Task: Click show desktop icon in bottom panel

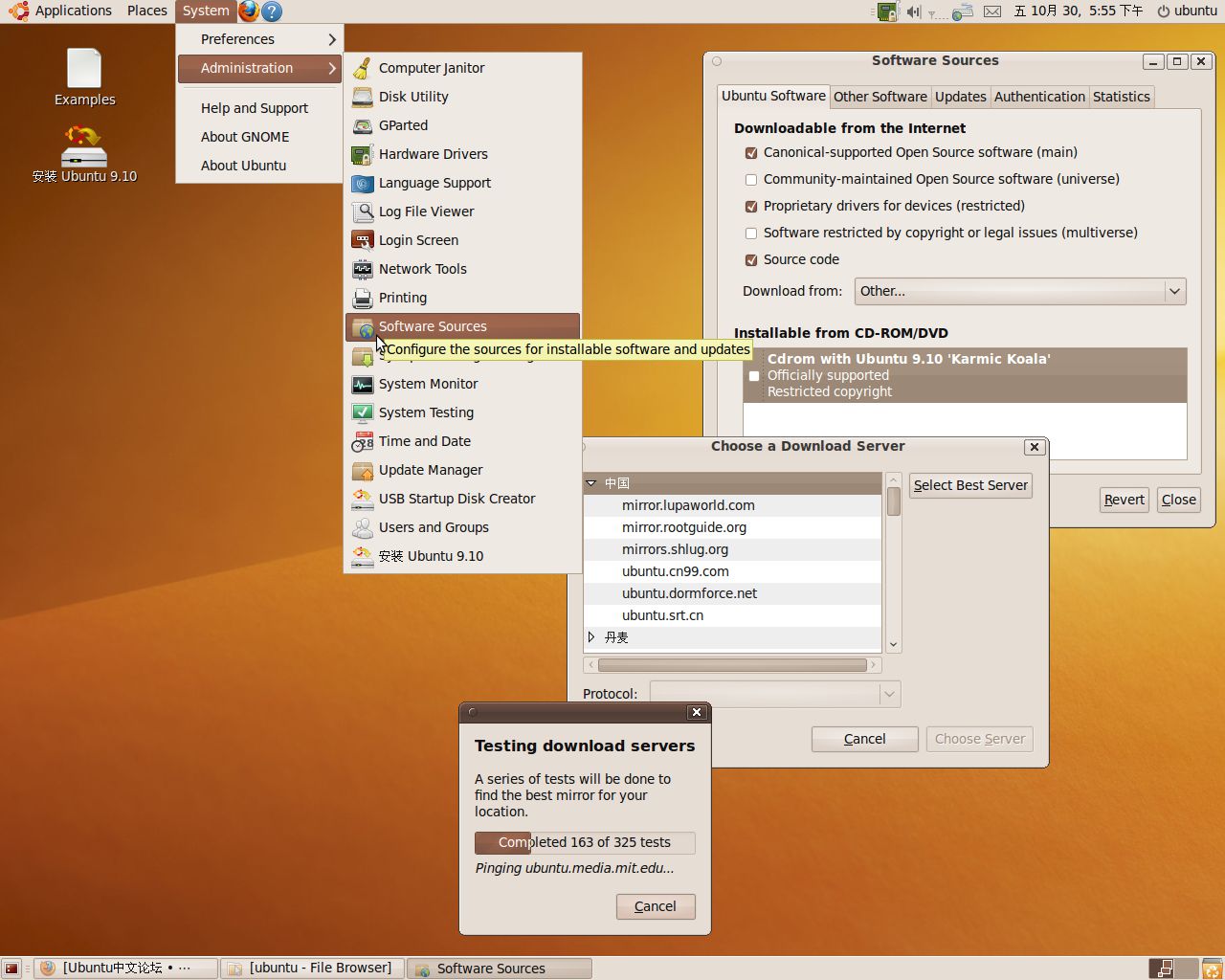Action: point(11,969)
